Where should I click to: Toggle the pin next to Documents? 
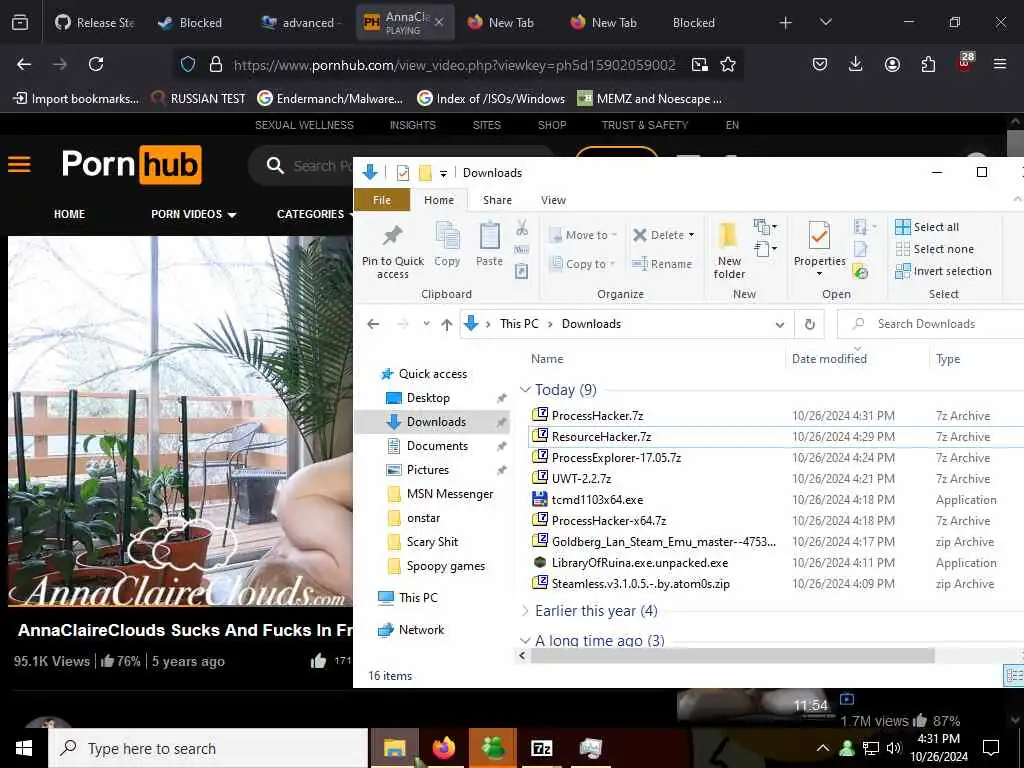click(502, 446)
